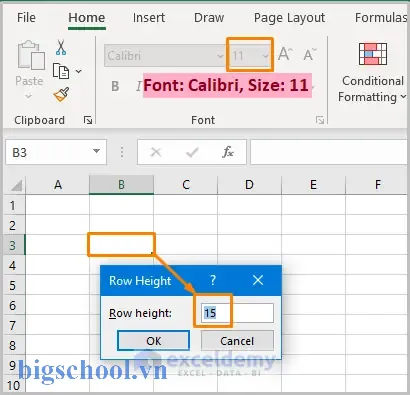Select column E header
Viewport: 410px width, 395px height.
pyautogui.click(x=313, y=185)
